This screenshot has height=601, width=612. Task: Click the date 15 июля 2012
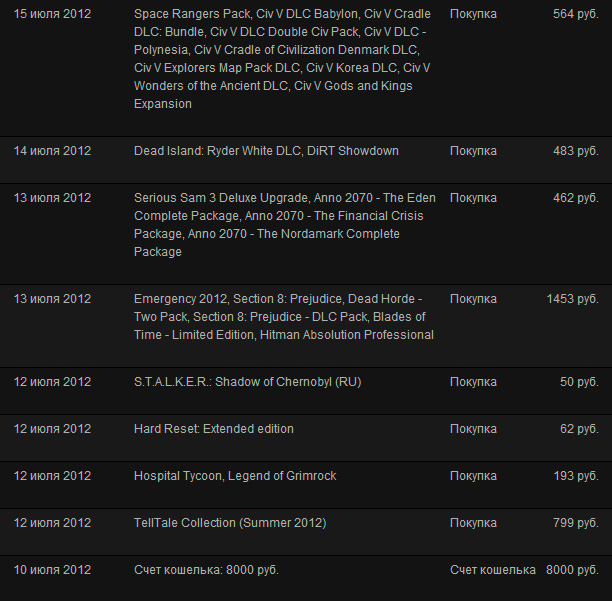(52, 14)
